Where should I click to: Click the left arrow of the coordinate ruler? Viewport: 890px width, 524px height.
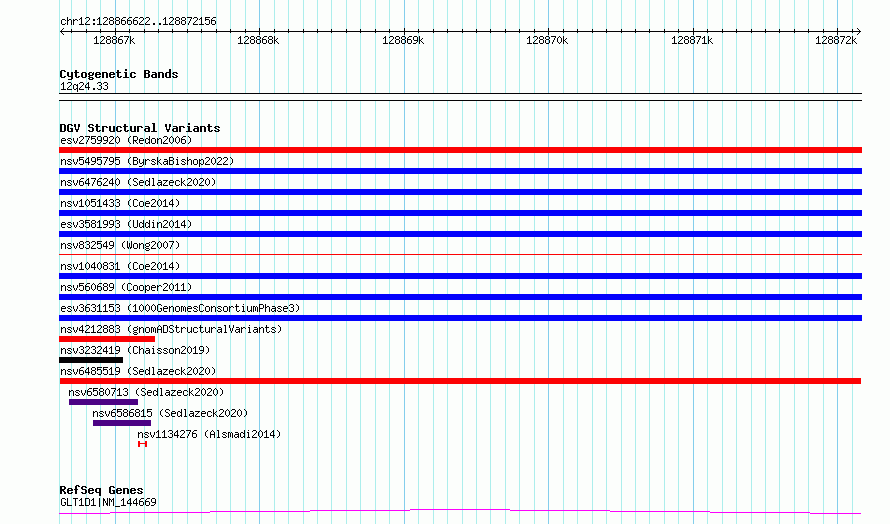[x=62, y=31]
